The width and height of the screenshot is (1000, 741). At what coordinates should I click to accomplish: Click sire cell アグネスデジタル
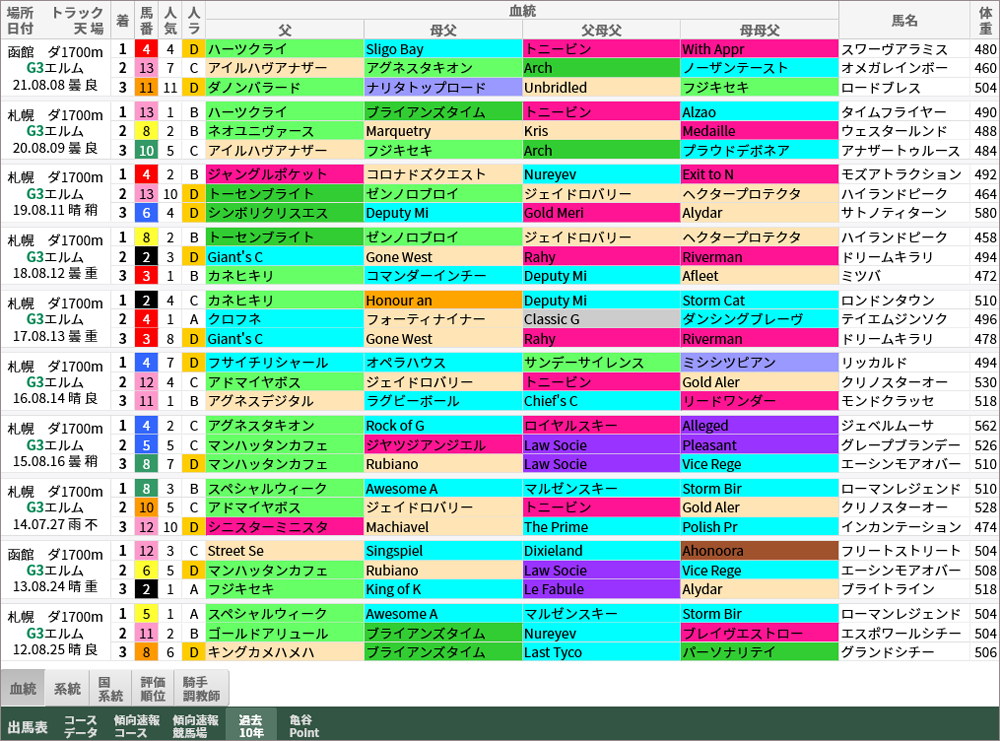pos(284,401)
